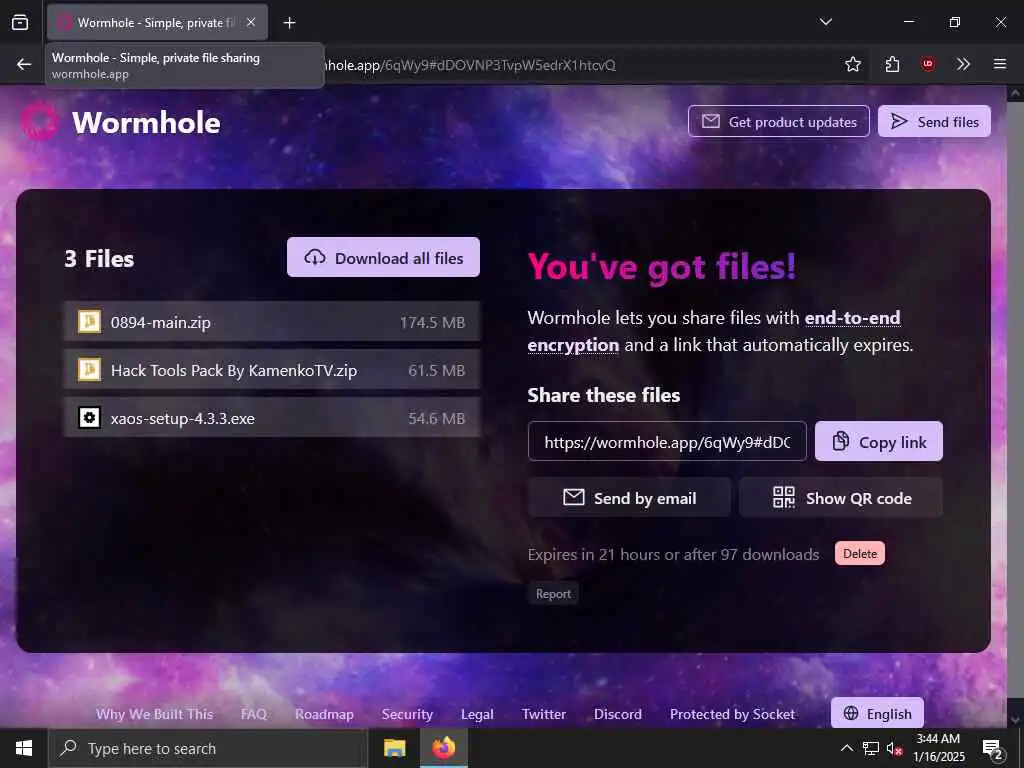Click the Report button
Image resolution: width=1024 pixels, height=768 pixels.
pyautogui.click(x=553, y=594)
